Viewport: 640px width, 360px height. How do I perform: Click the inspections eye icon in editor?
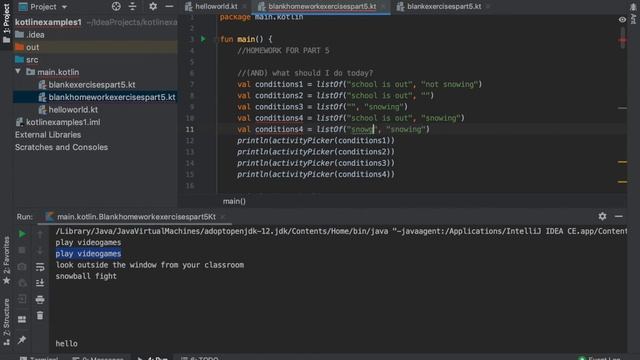pos(622,20)
